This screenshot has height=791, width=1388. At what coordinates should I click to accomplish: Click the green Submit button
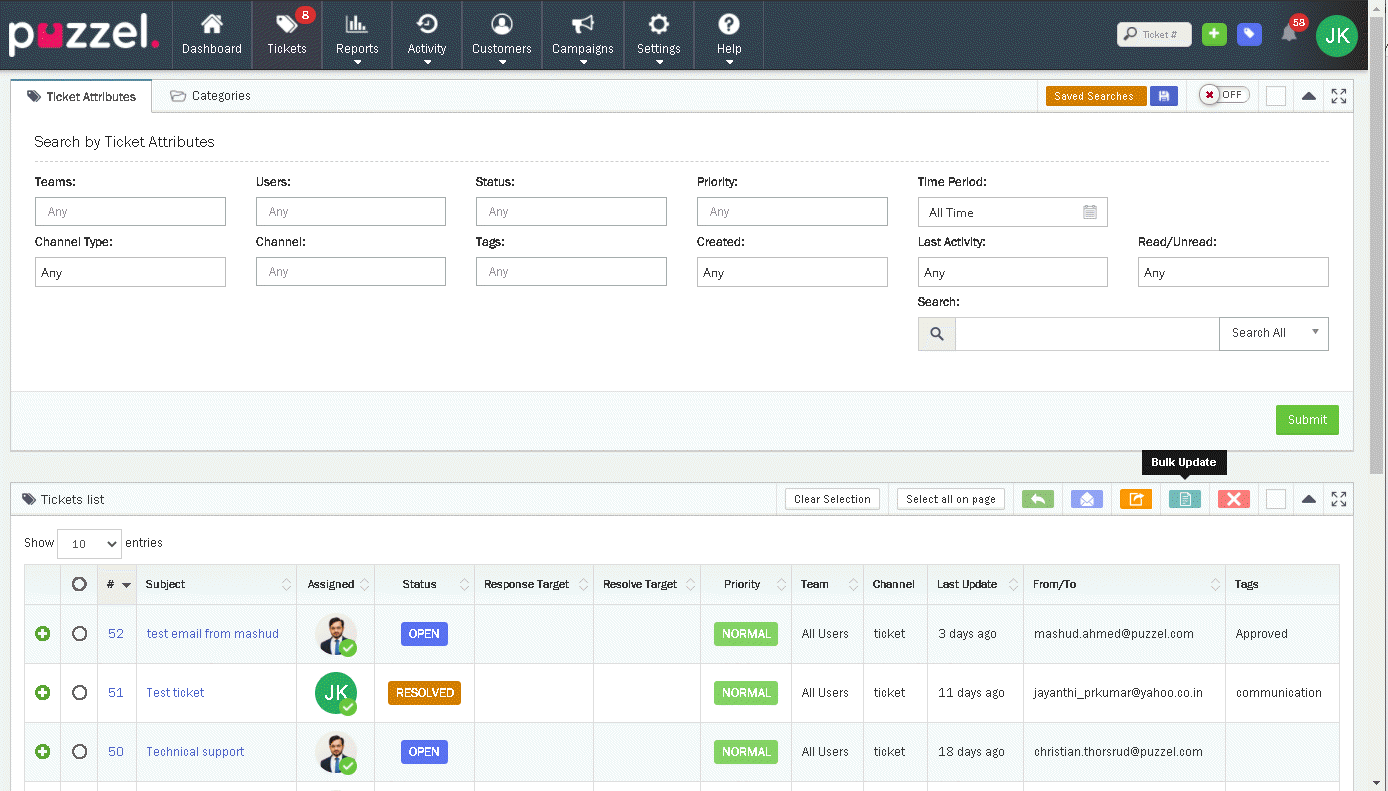tap(1306, 420)
